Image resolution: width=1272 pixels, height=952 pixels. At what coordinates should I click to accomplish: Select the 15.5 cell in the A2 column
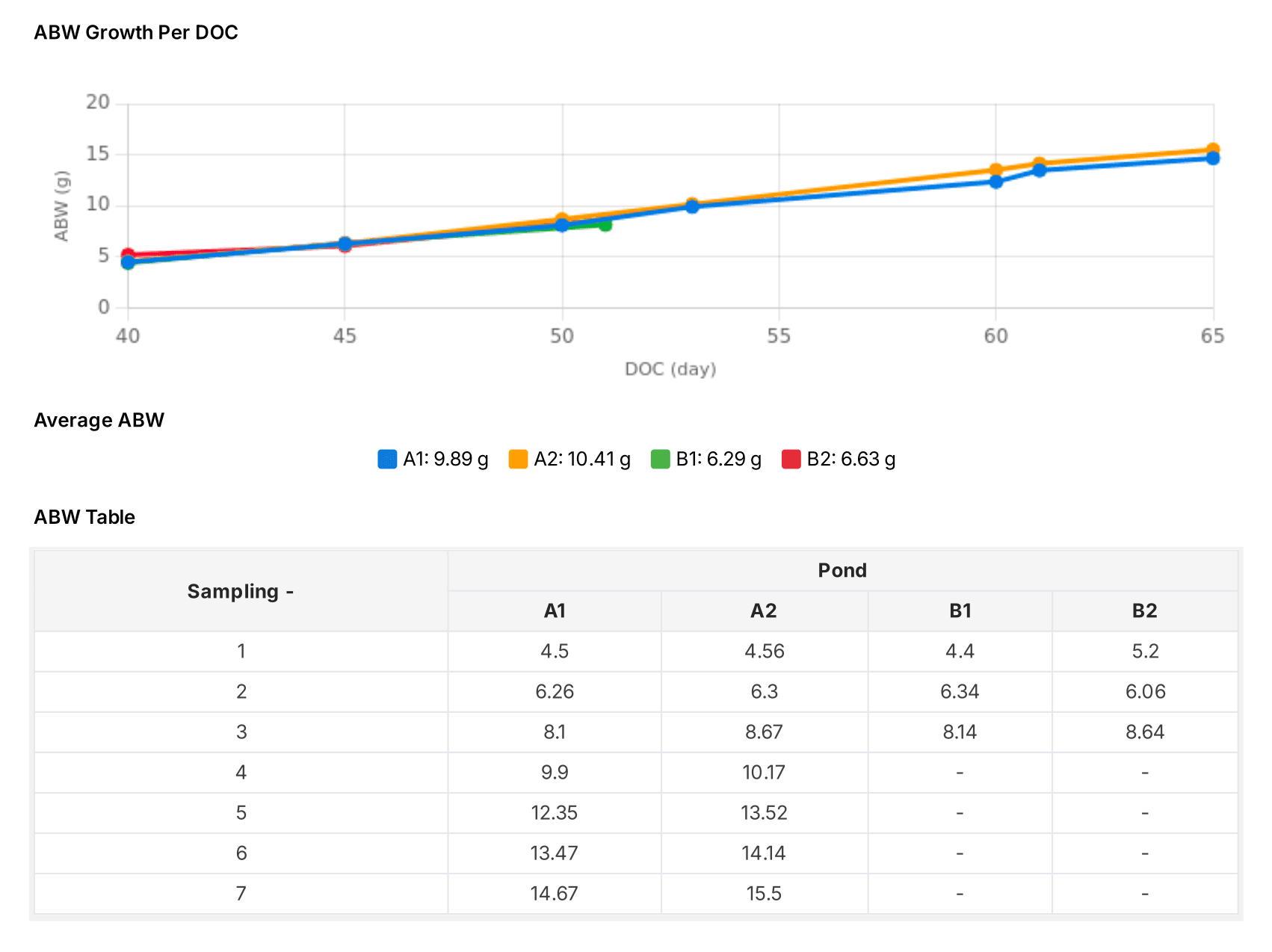coord(764,894)
